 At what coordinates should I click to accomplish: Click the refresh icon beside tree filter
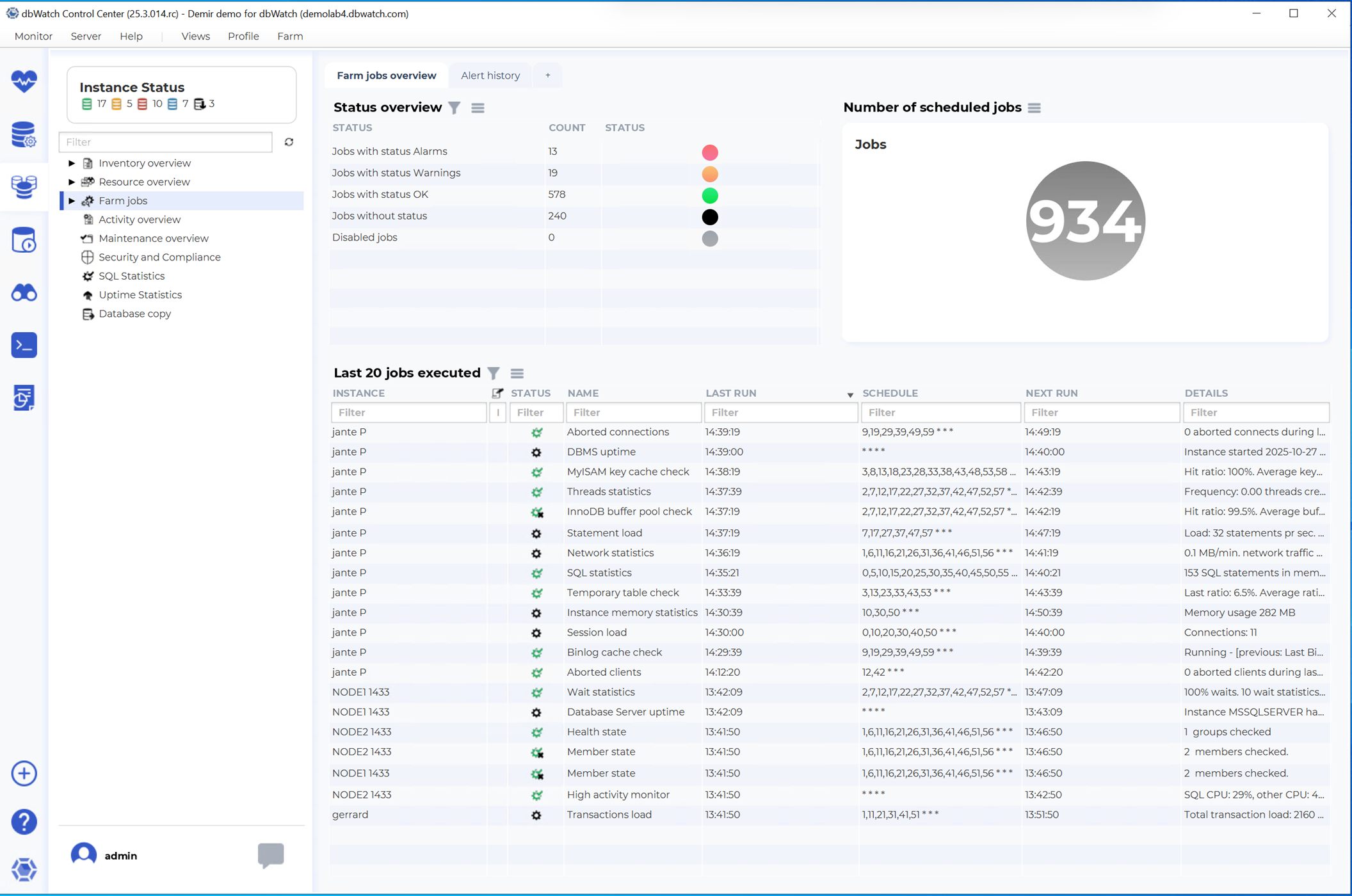[x=289, y=142]
